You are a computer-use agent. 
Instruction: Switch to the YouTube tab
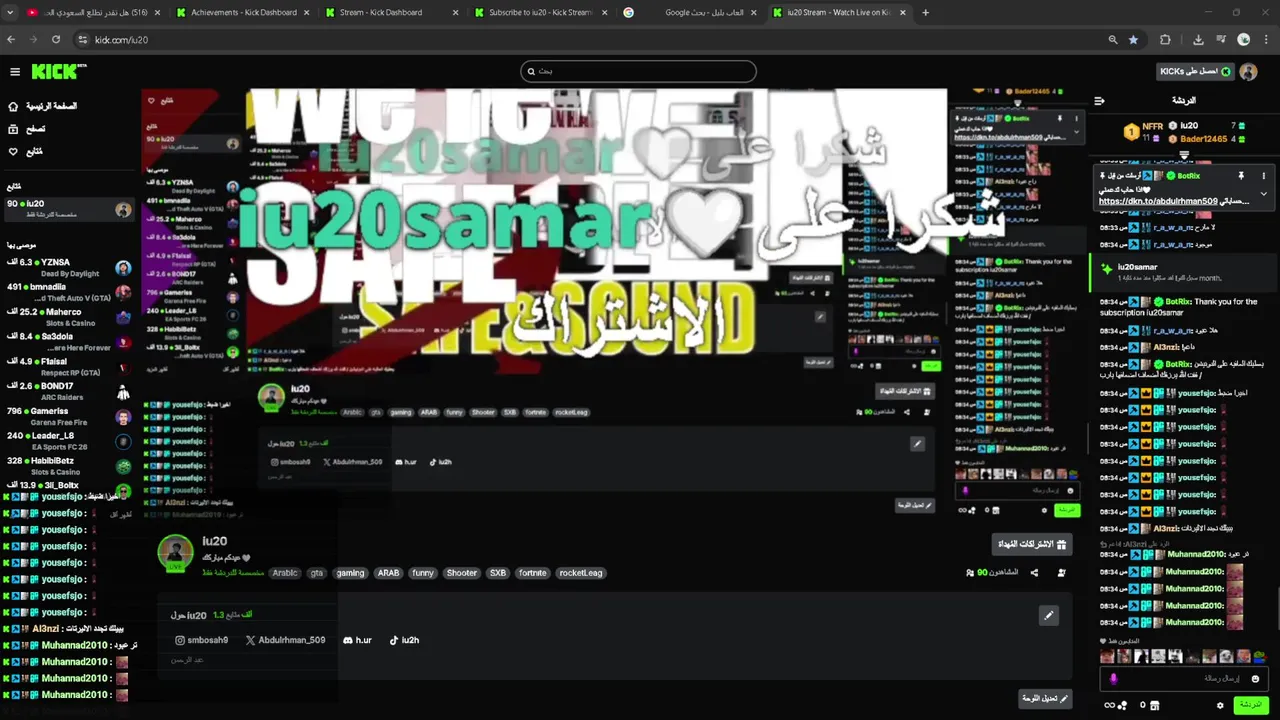pyautogui.click(x=95, y=13)
